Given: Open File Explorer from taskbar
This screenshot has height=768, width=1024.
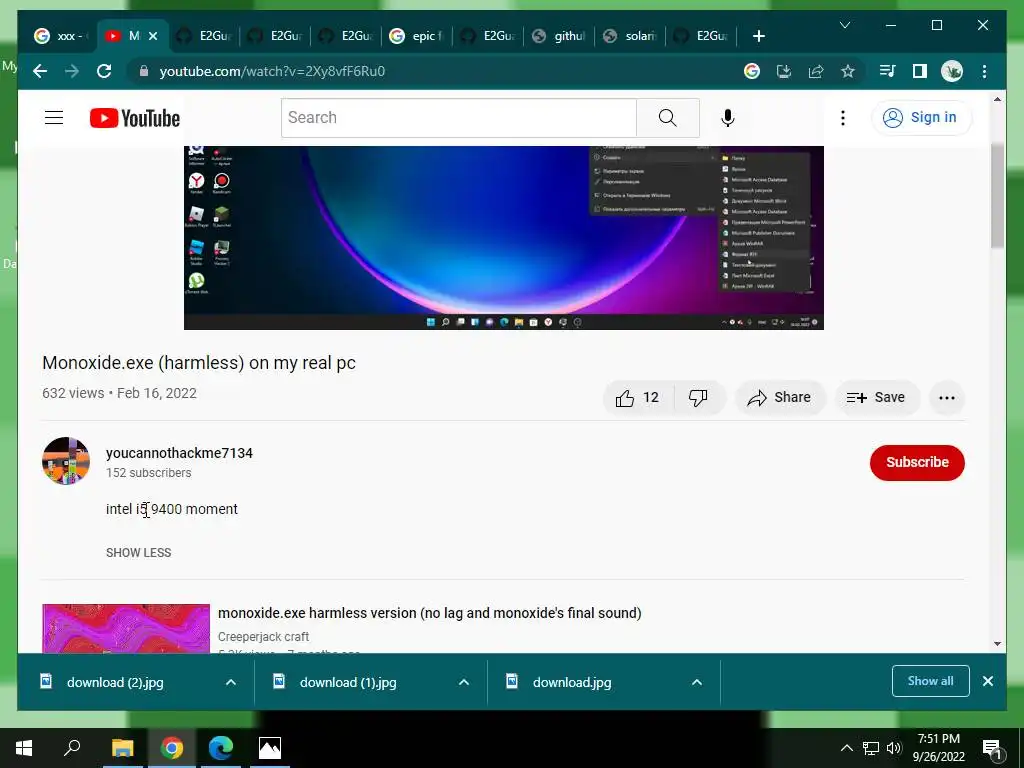Looking at the screenshot, I should pos(122,748).
